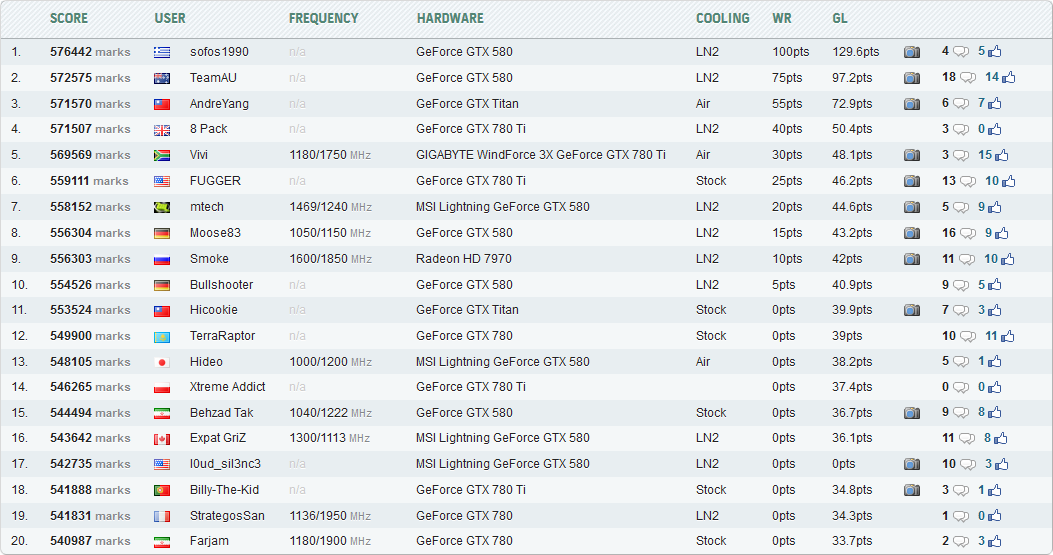The width and height of the screenshot is (1053, 555).
Task: Open user profile FUGGER
Action: pos(215,181)
